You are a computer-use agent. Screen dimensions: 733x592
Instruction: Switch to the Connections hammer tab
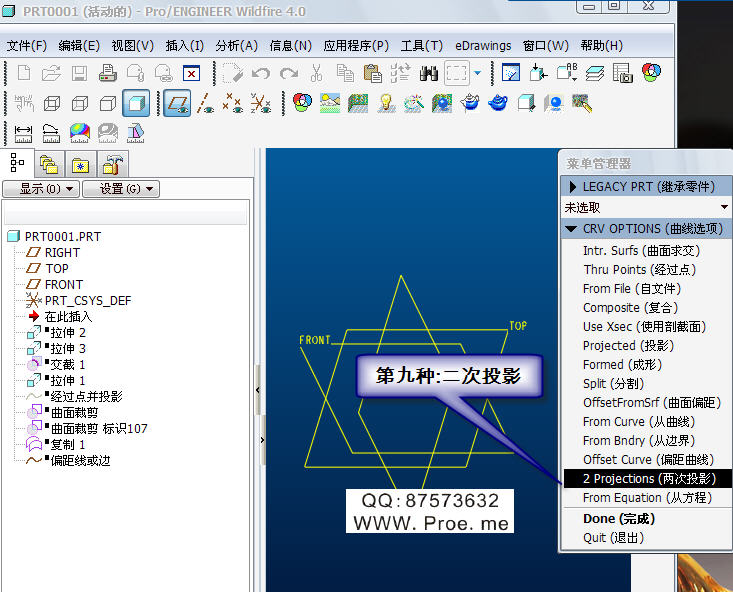[113, 165]
